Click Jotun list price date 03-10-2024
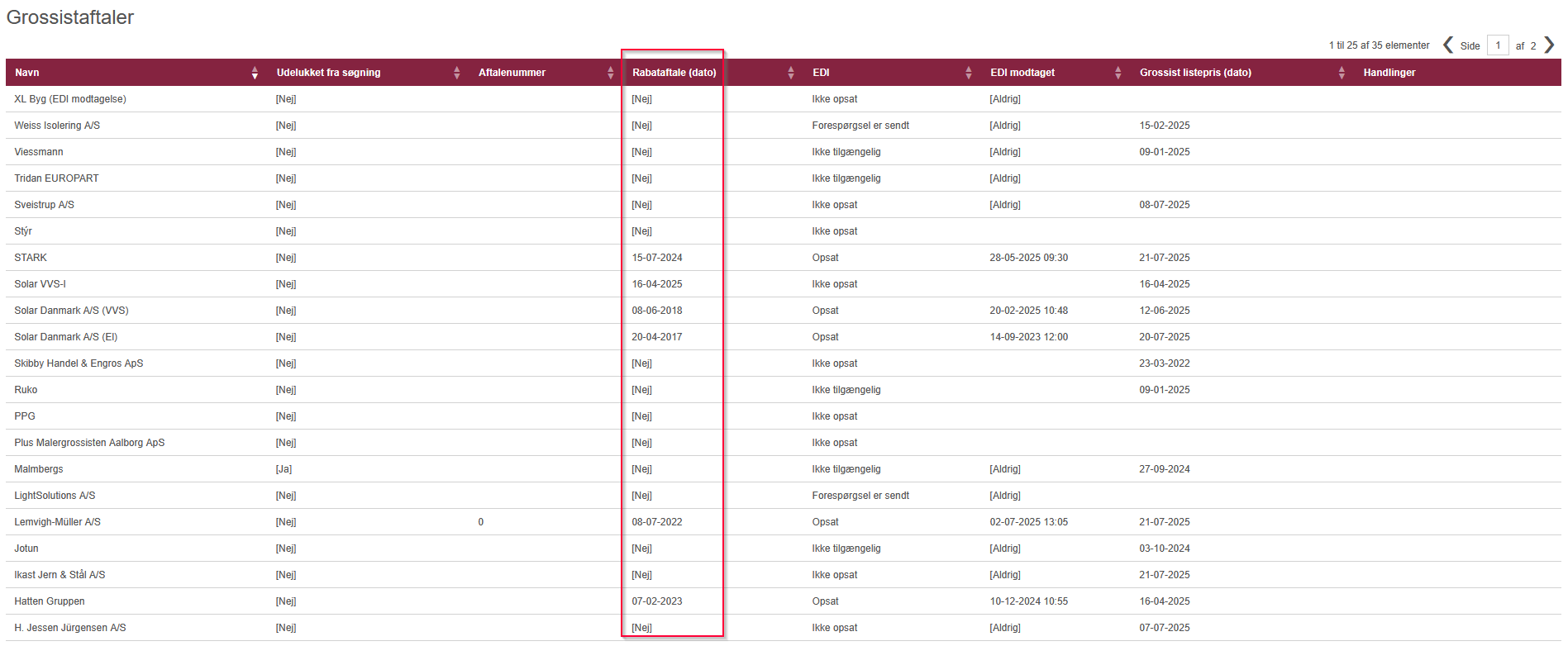The height and width of the screenshot is (646, 1568). click(1165, 549)
